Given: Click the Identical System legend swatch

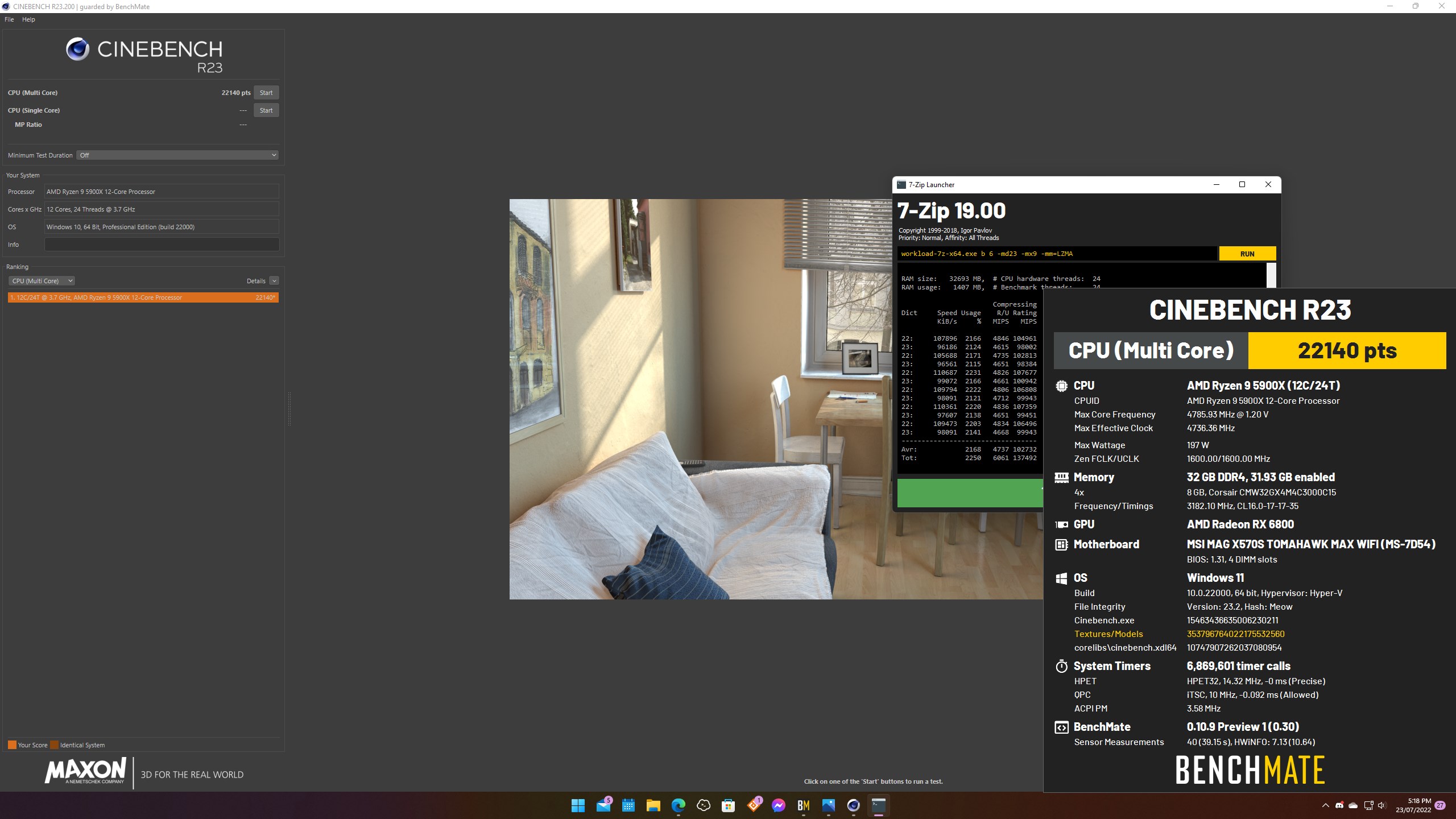Looking at the screenshot, I should tap(54, 745).
